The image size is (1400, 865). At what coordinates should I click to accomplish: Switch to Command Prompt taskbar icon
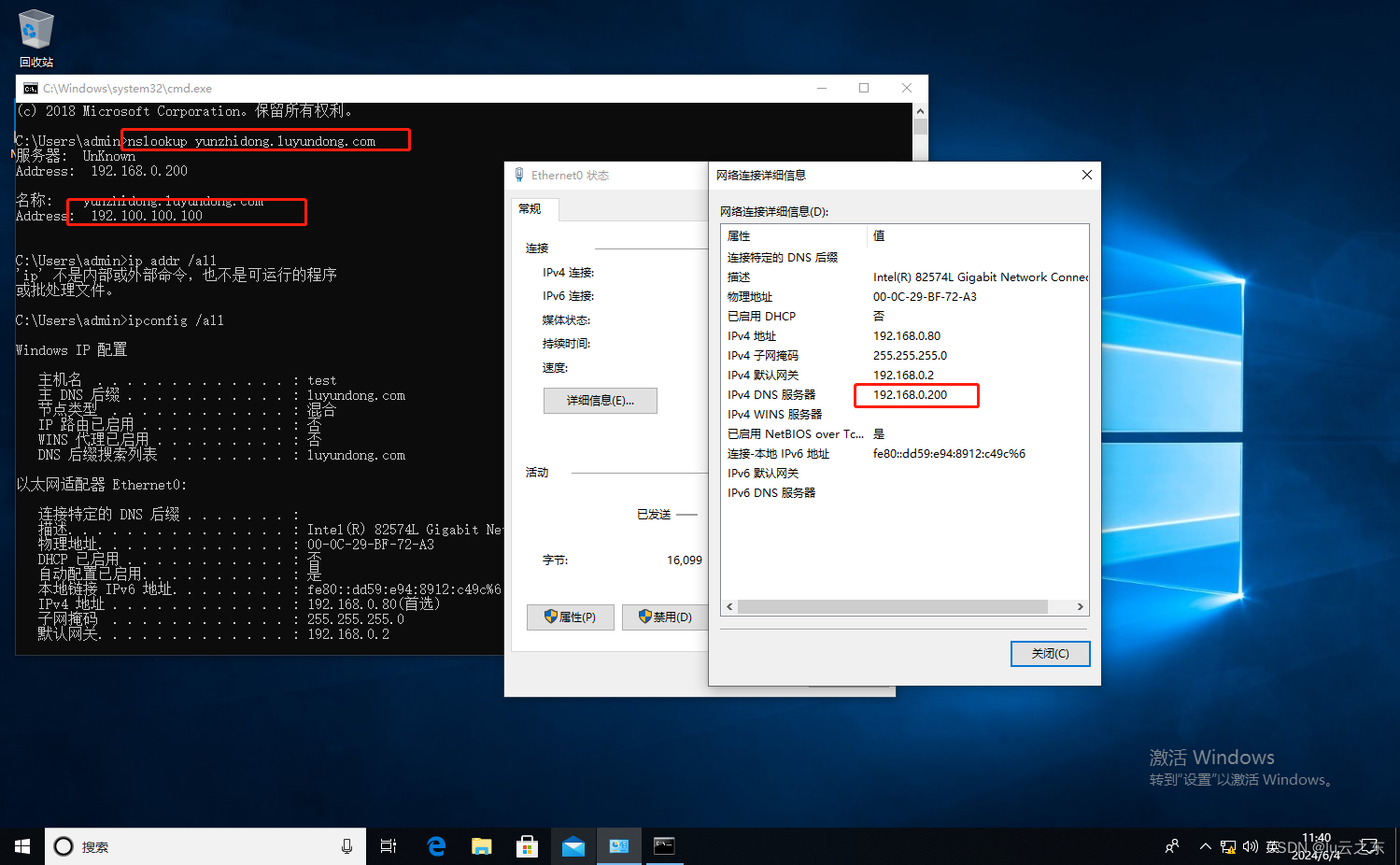coord(664,846)
